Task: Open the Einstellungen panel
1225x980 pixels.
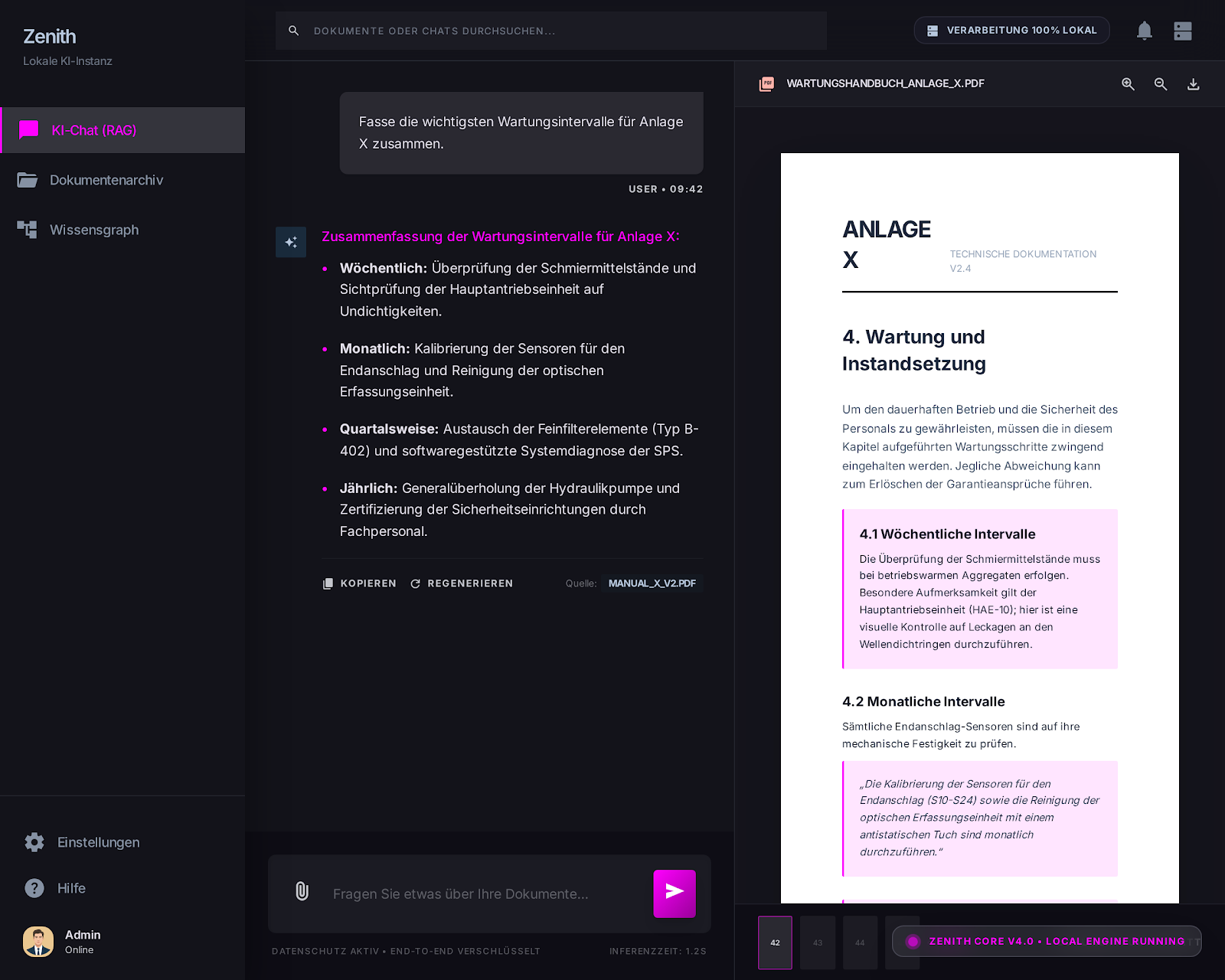Action: pos(98,842)
